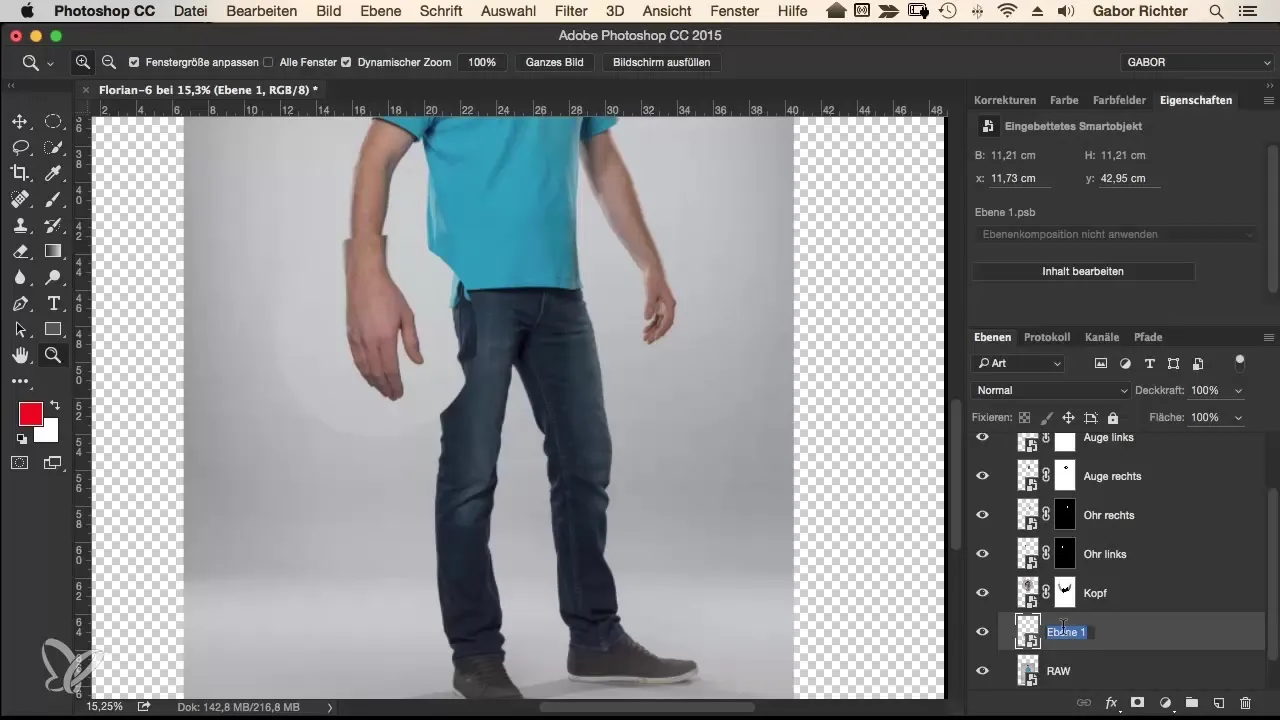Open the GABOR workspace dropdown
Image resolution: width=1280 pixels, height=720 pixels.
tap(1197, 62)
